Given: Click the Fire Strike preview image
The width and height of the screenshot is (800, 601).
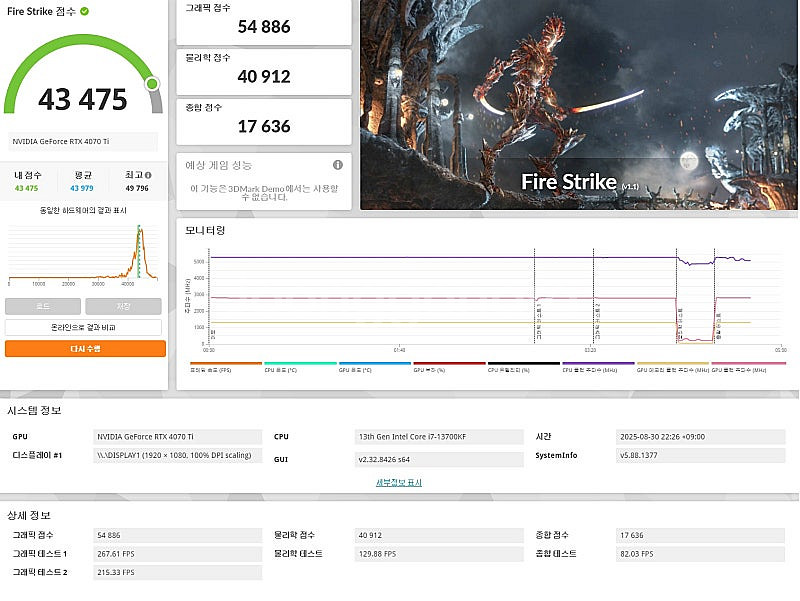Looking at the screenshot, I should point(579,105).
